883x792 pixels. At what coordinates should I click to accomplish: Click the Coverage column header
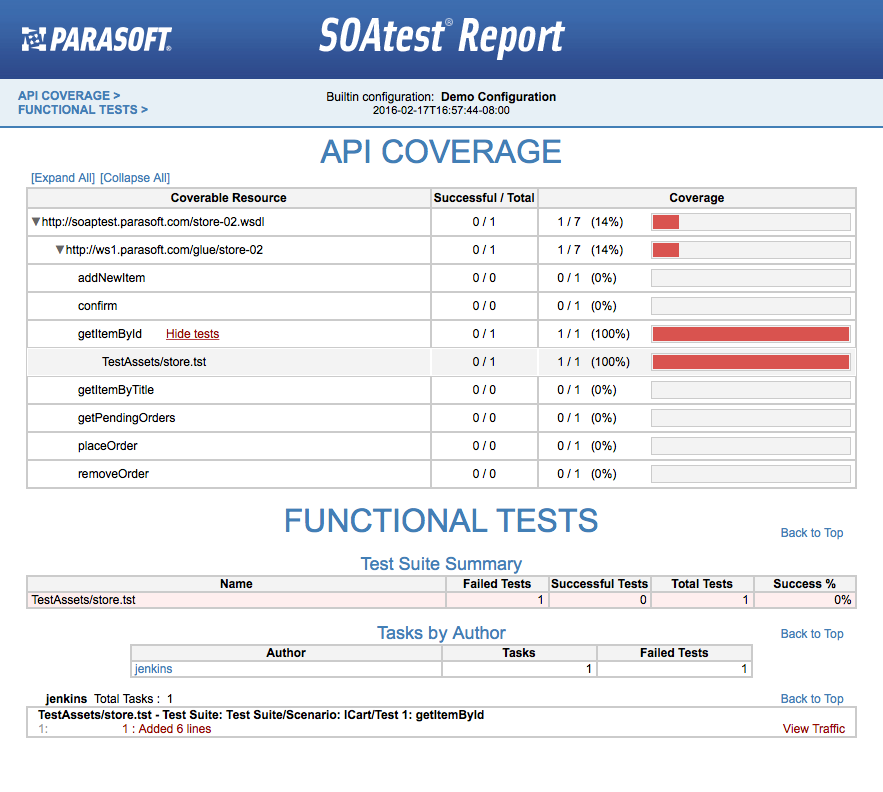[697, 198]
